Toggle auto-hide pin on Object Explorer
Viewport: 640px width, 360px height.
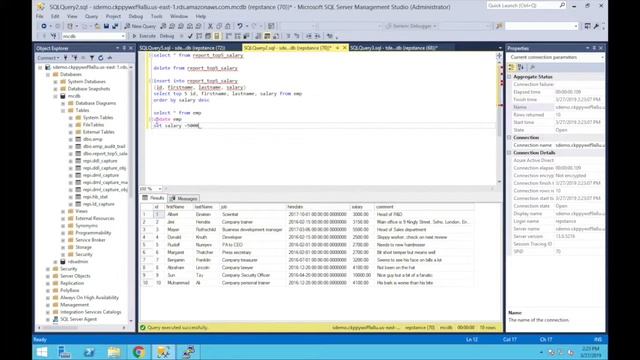click(124, 48)
